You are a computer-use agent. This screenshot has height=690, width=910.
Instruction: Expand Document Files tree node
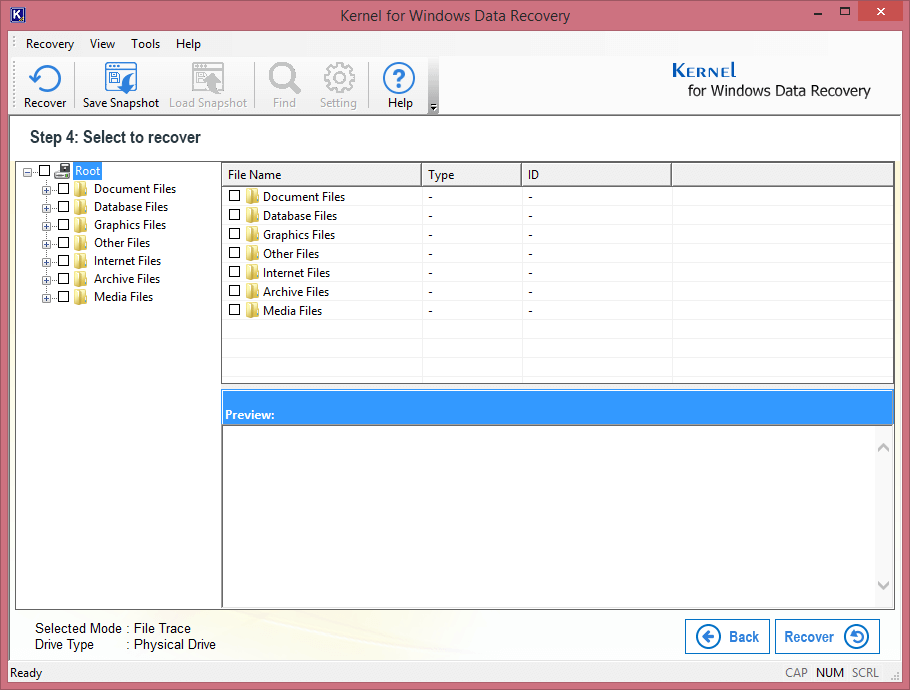(x=46, y=190)
